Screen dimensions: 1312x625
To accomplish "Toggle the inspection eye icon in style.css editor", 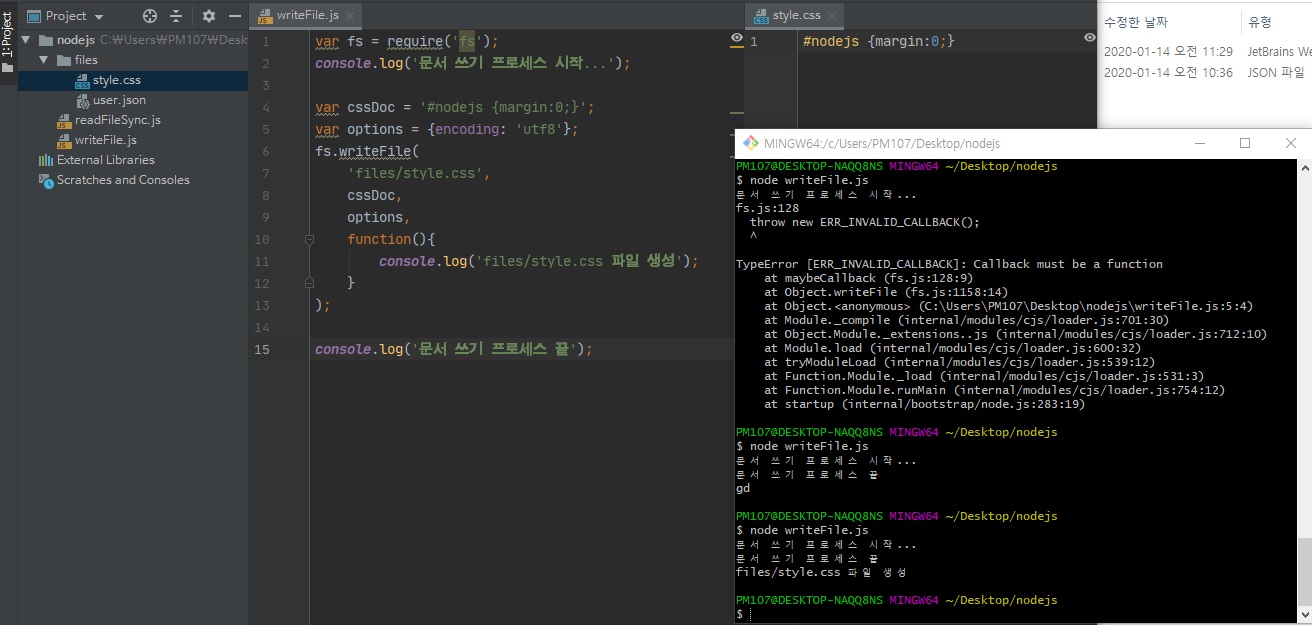I will click(x=1090, y=38).
